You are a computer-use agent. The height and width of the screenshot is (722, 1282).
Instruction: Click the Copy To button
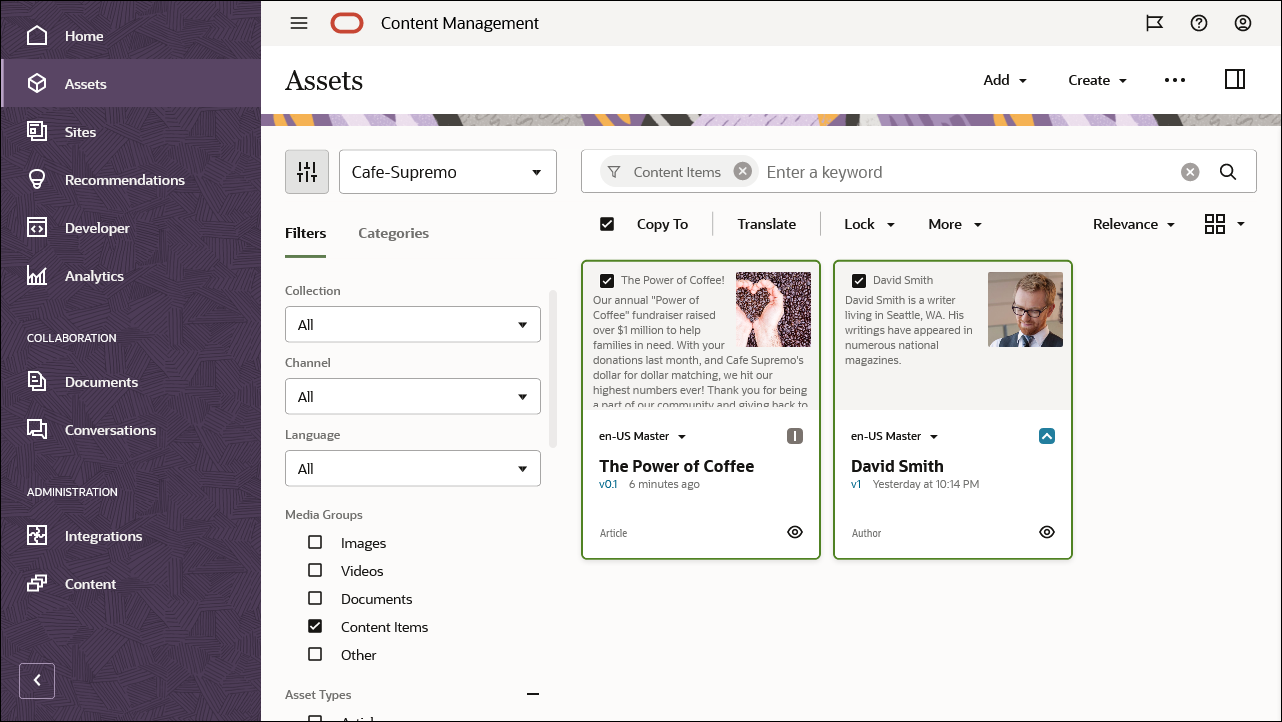662,224
